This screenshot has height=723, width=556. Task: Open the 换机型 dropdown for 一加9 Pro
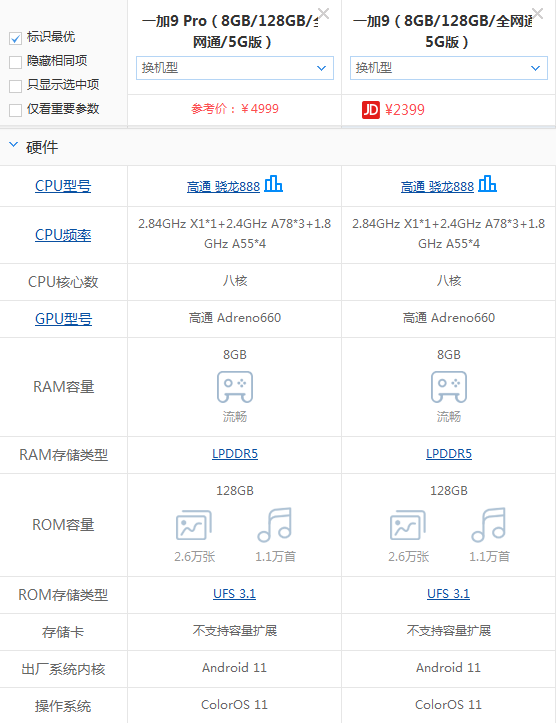[235, 68]
